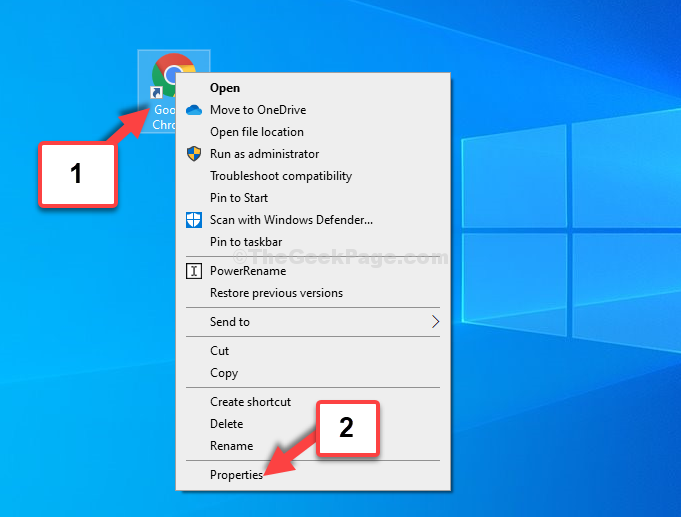The width and height of the screenshot is (681, 517).
Task: Select Copy from the context menu
Action: 313,373
